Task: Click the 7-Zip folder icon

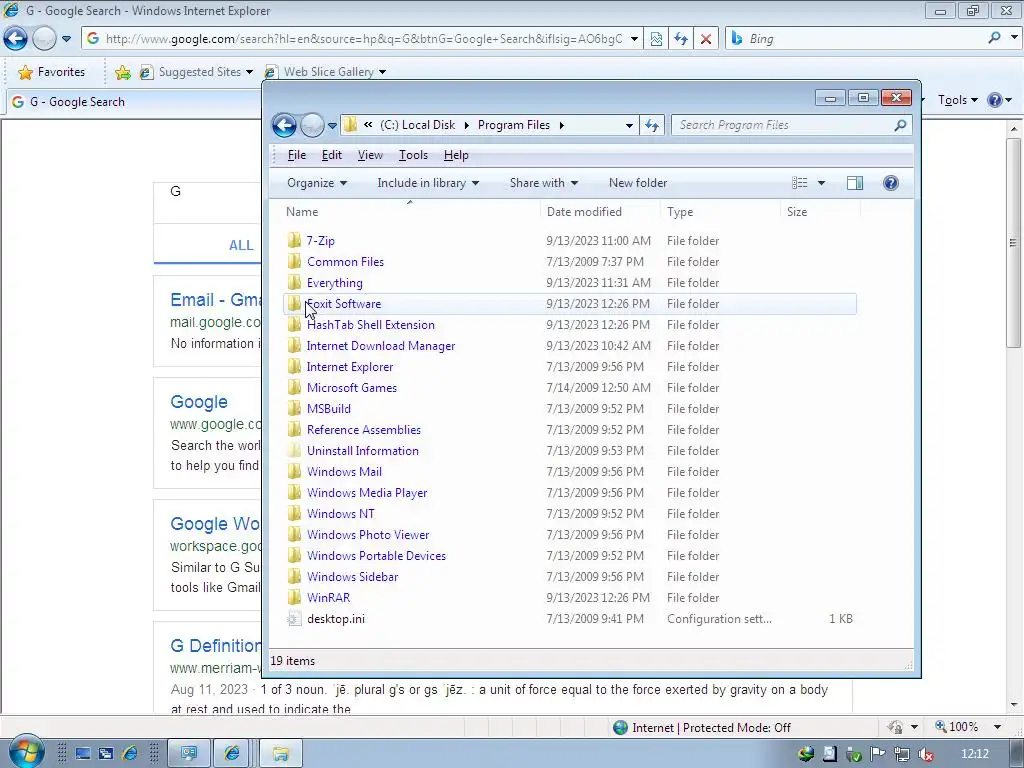Action: (x=295, y=240)
